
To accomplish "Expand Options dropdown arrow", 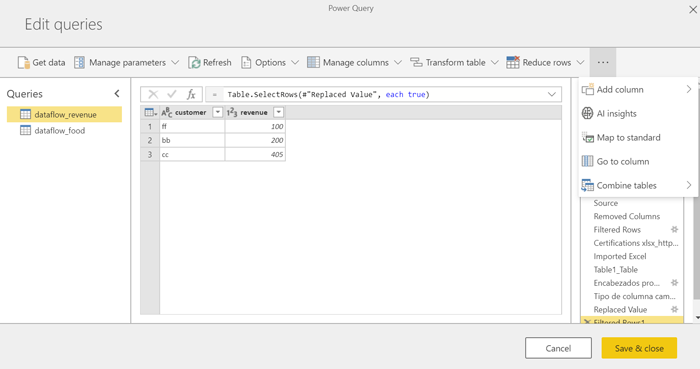I will coord(295,62).
